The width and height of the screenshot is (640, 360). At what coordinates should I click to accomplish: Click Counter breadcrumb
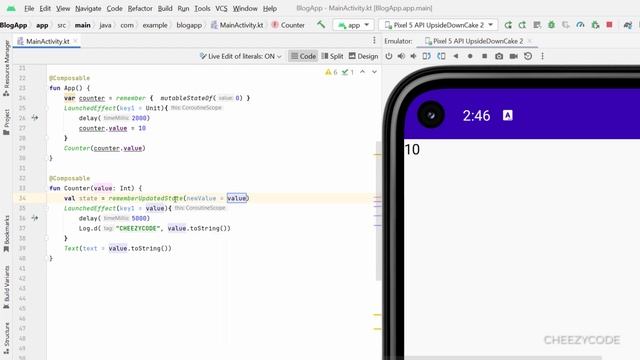coord(289,25)
